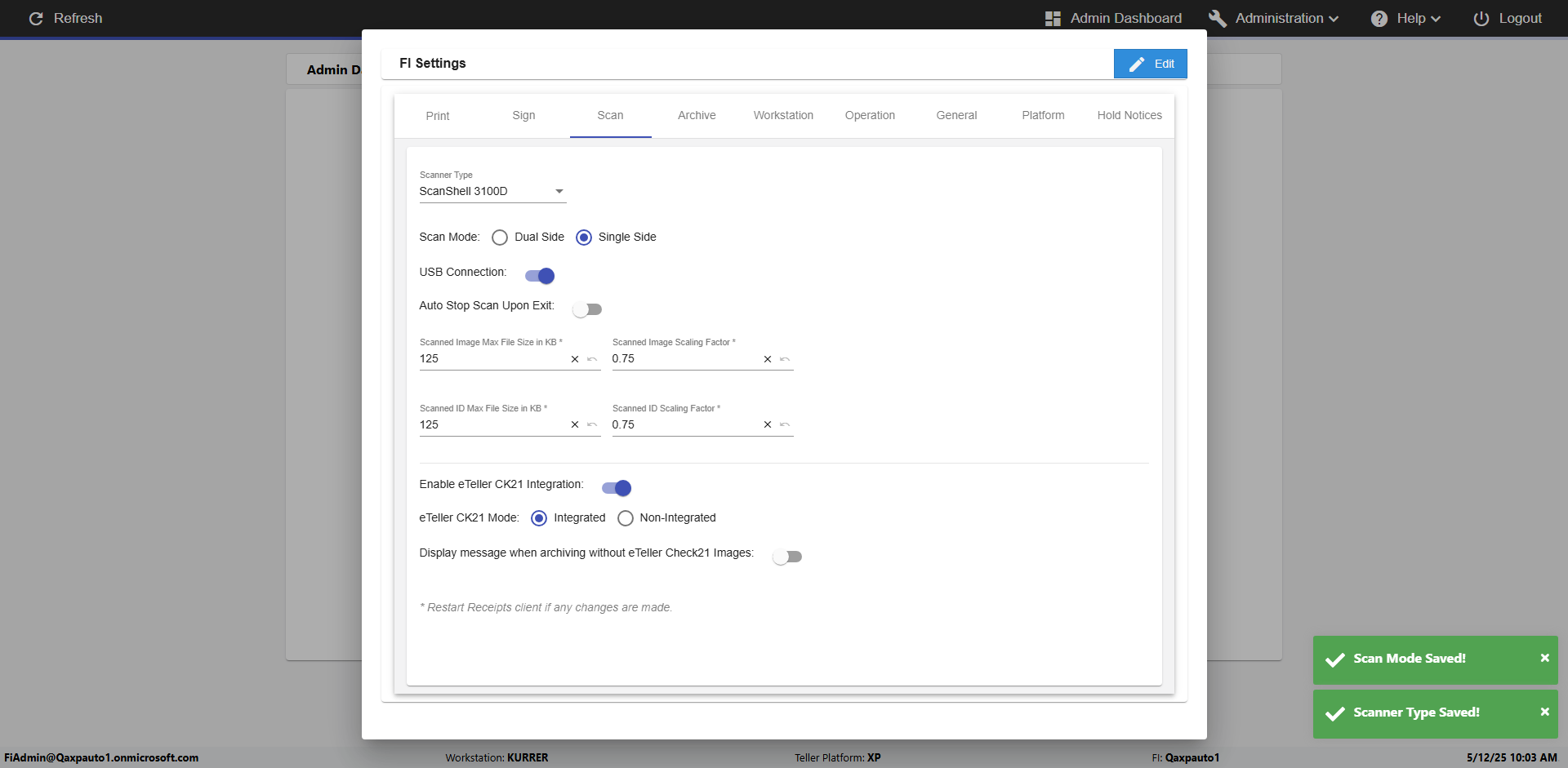Image resolution: width=1568 pixels, height=768 pixels.
Task: Click the Scanned ID Max File Size input
Action: (x=492, y=424)
